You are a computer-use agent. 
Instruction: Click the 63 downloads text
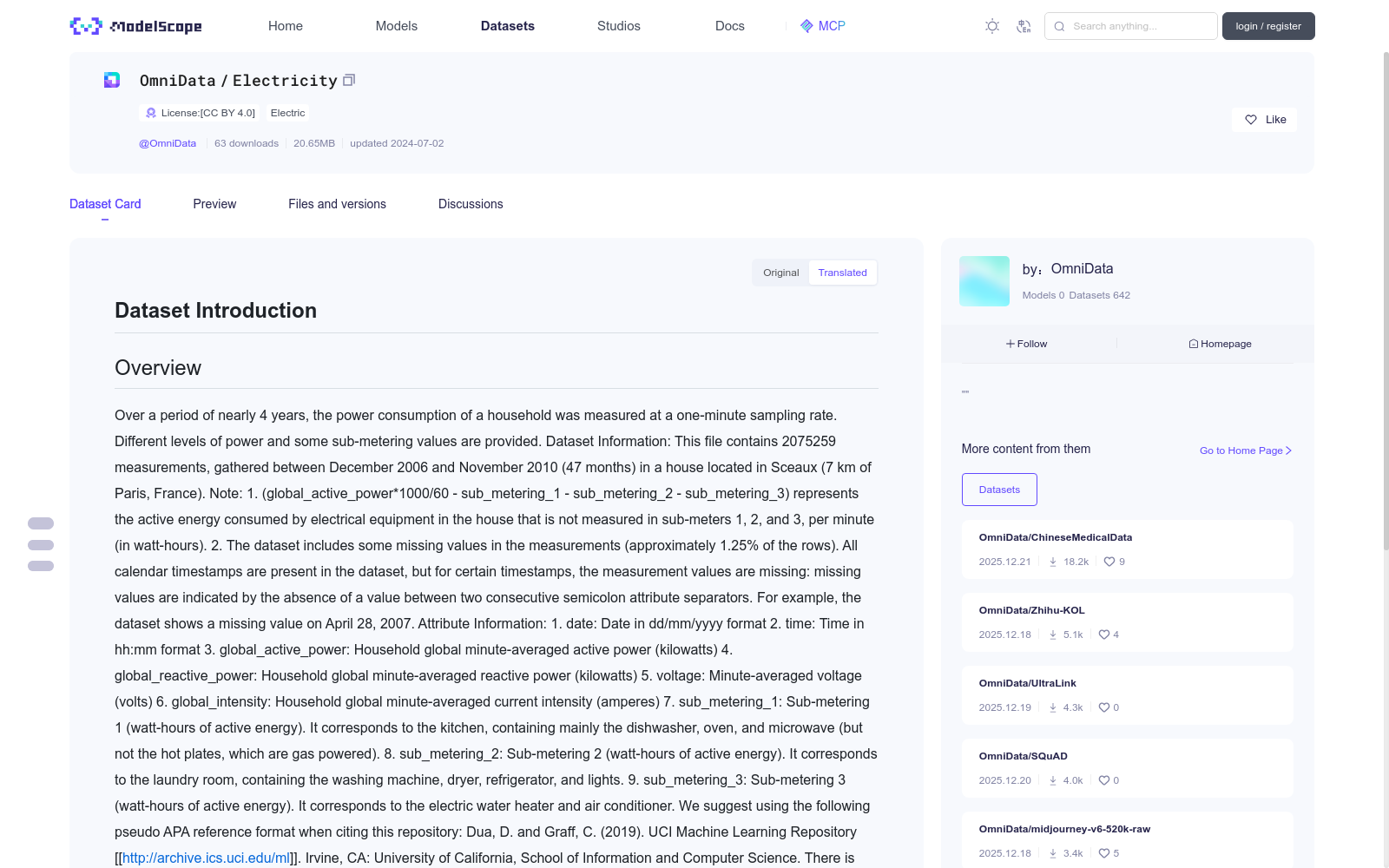(x=247, y=143)
